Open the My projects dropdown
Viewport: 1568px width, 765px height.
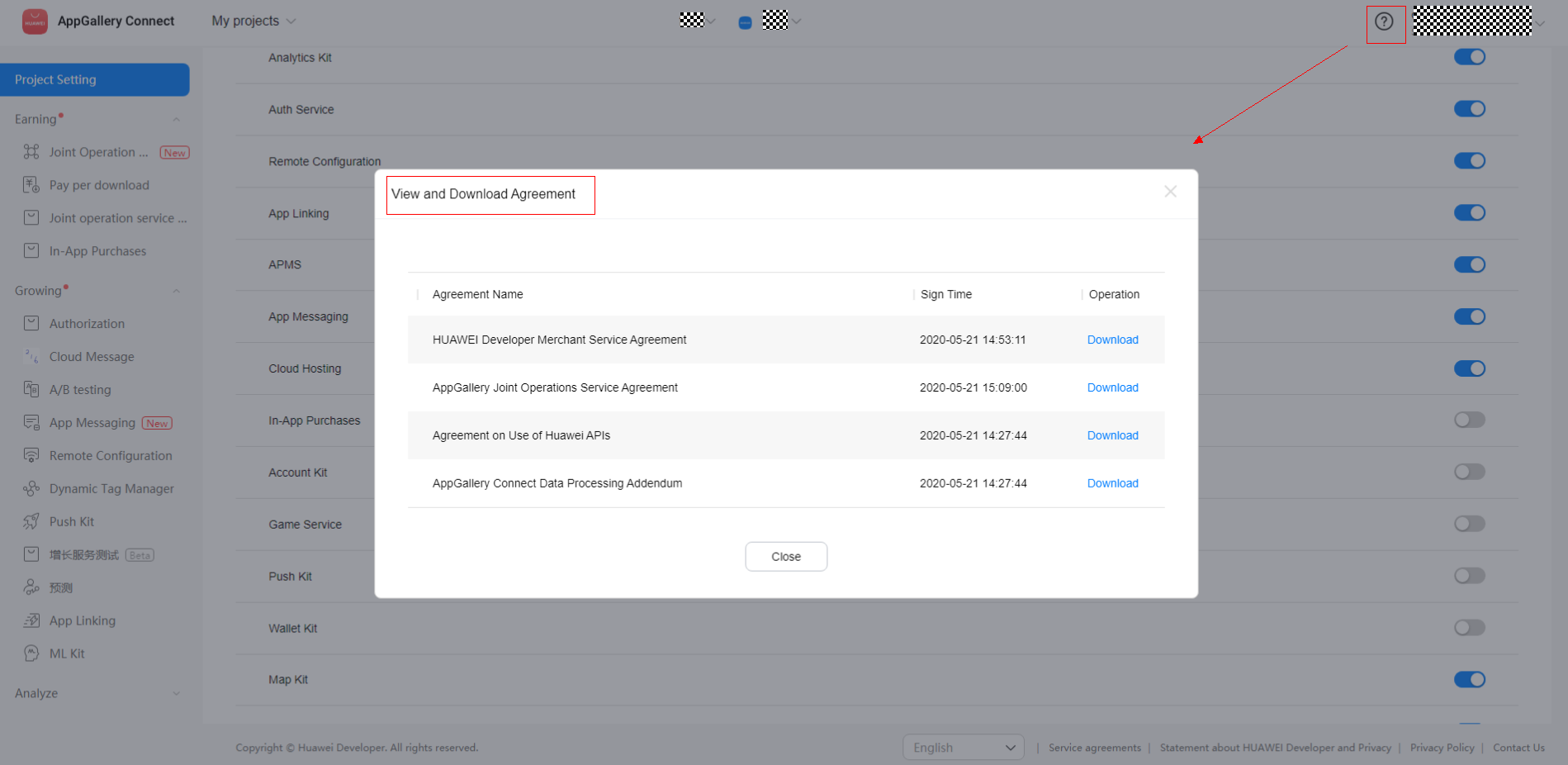253,21
